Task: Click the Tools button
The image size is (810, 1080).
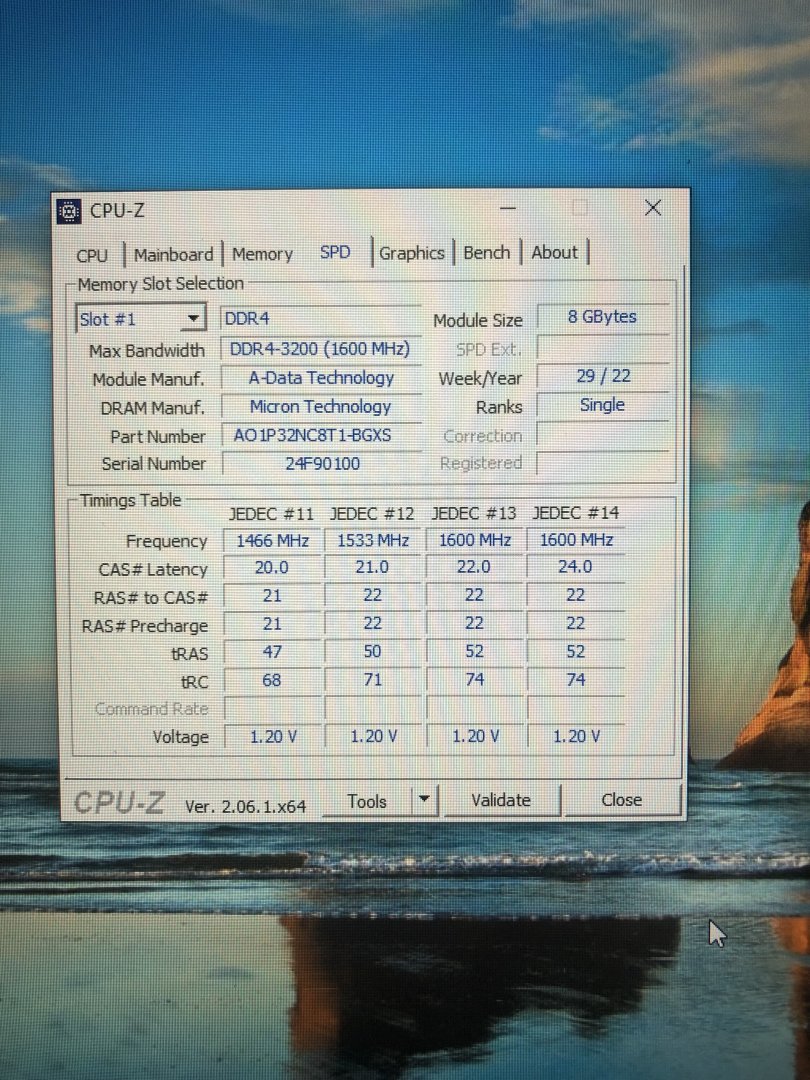Action: 367,801
